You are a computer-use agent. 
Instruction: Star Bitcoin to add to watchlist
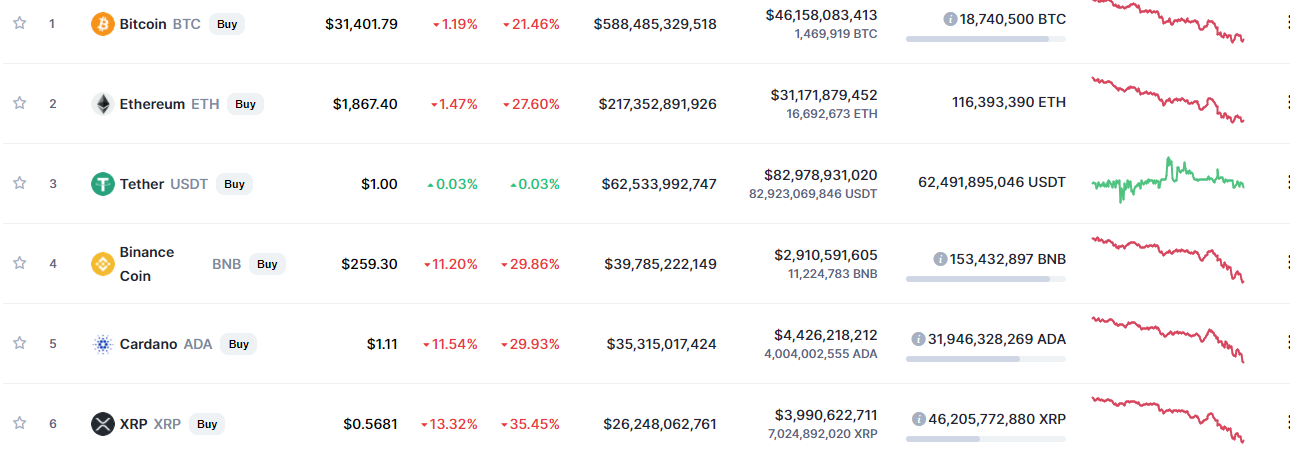tap(19, 23)
